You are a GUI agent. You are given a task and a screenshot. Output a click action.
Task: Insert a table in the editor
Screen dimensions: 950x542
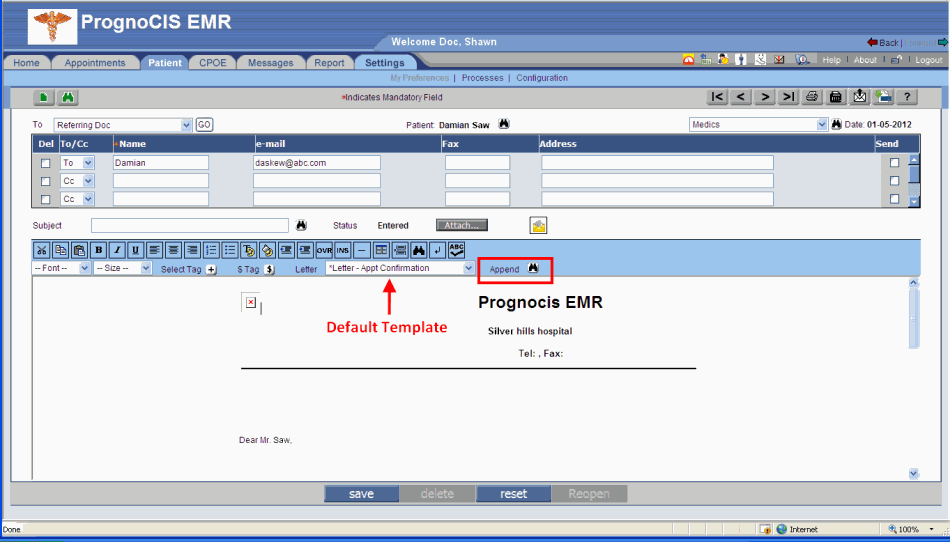[381, 250]
